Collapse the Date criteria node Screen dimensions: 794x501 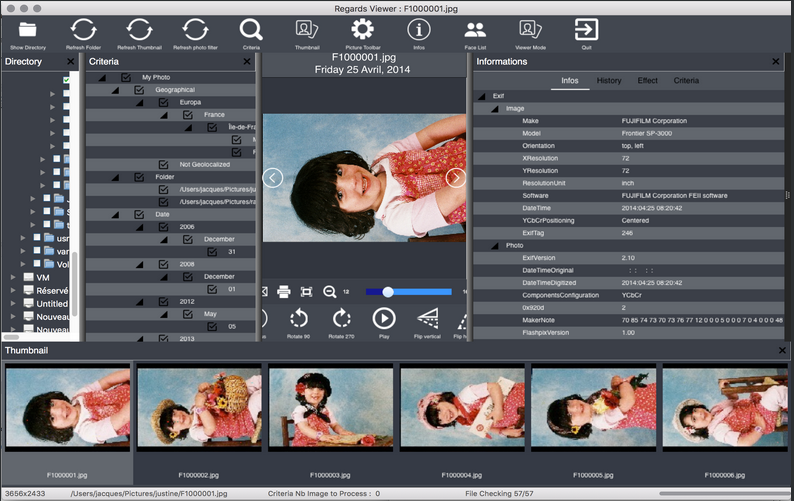coord(115,215)
